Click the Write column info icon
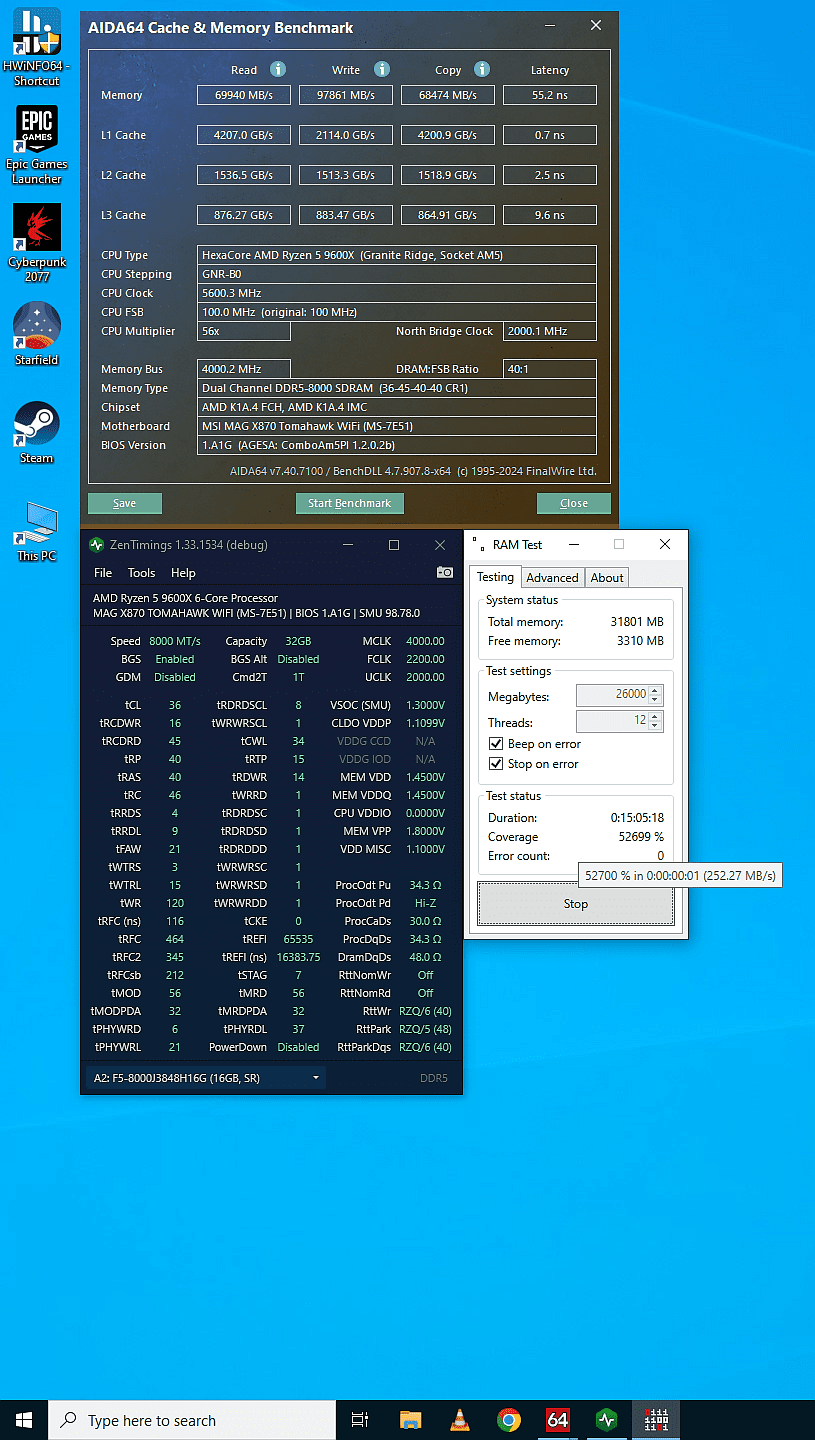Viewport: 815px width, 1440px height. point(382,69)
